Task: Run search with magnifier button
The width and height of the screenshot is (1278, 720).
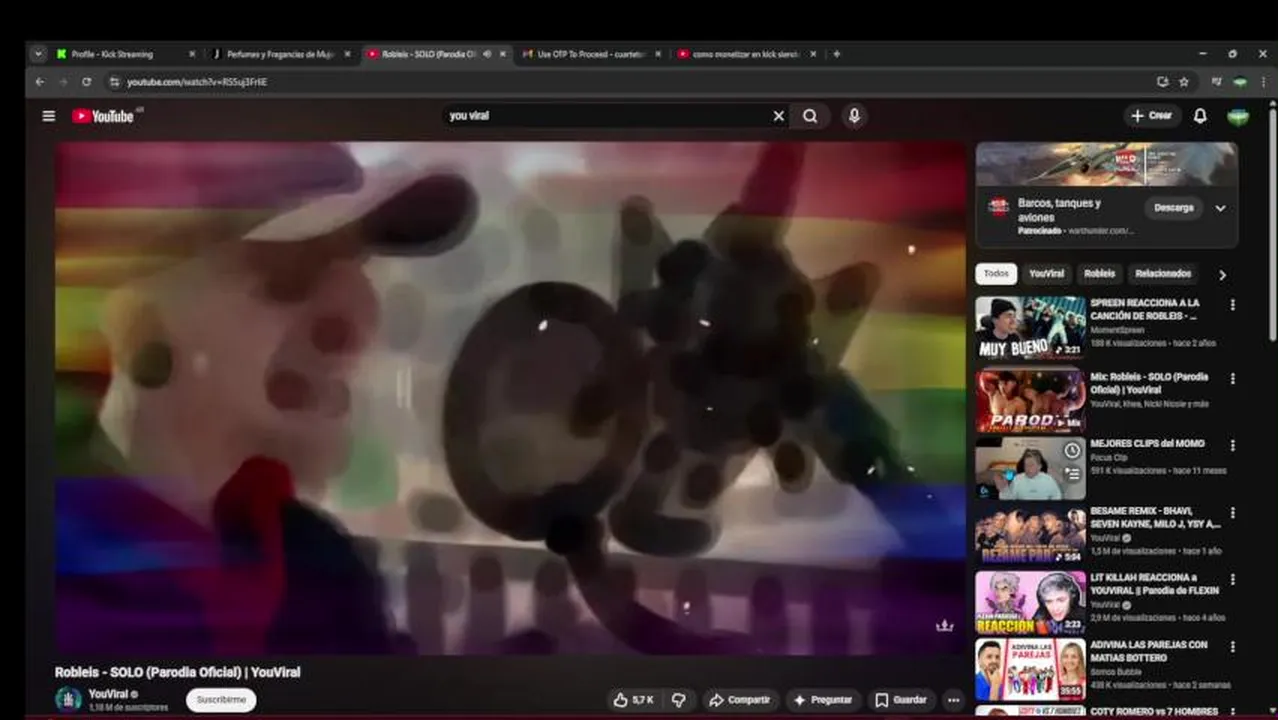Action: click(809, 116)
